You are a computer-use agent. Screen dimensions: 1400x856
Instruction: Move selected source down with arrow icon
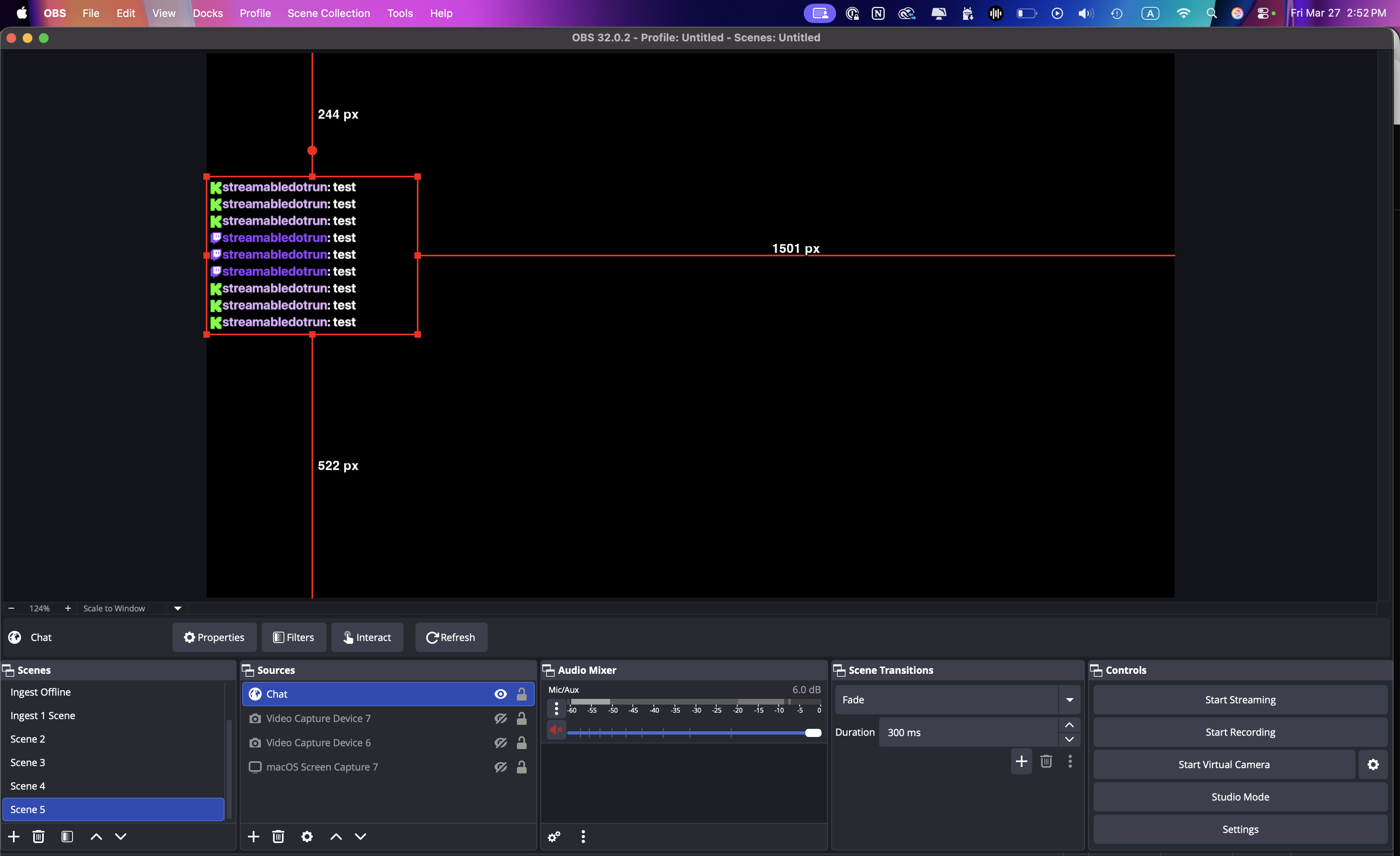361,837
